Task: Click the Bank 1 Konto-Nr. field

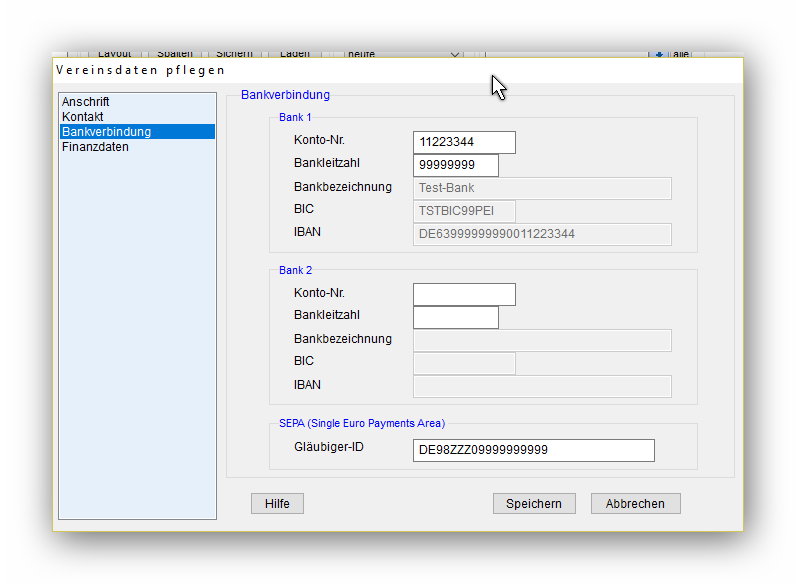Action: tap(464, 143)
